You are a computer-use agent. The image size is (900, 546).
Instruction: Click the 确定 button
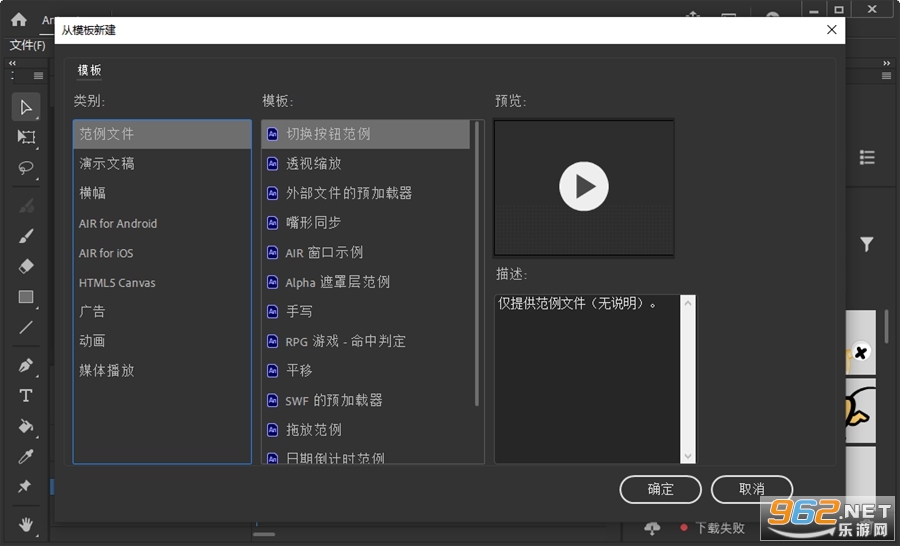tap(660, 489)
